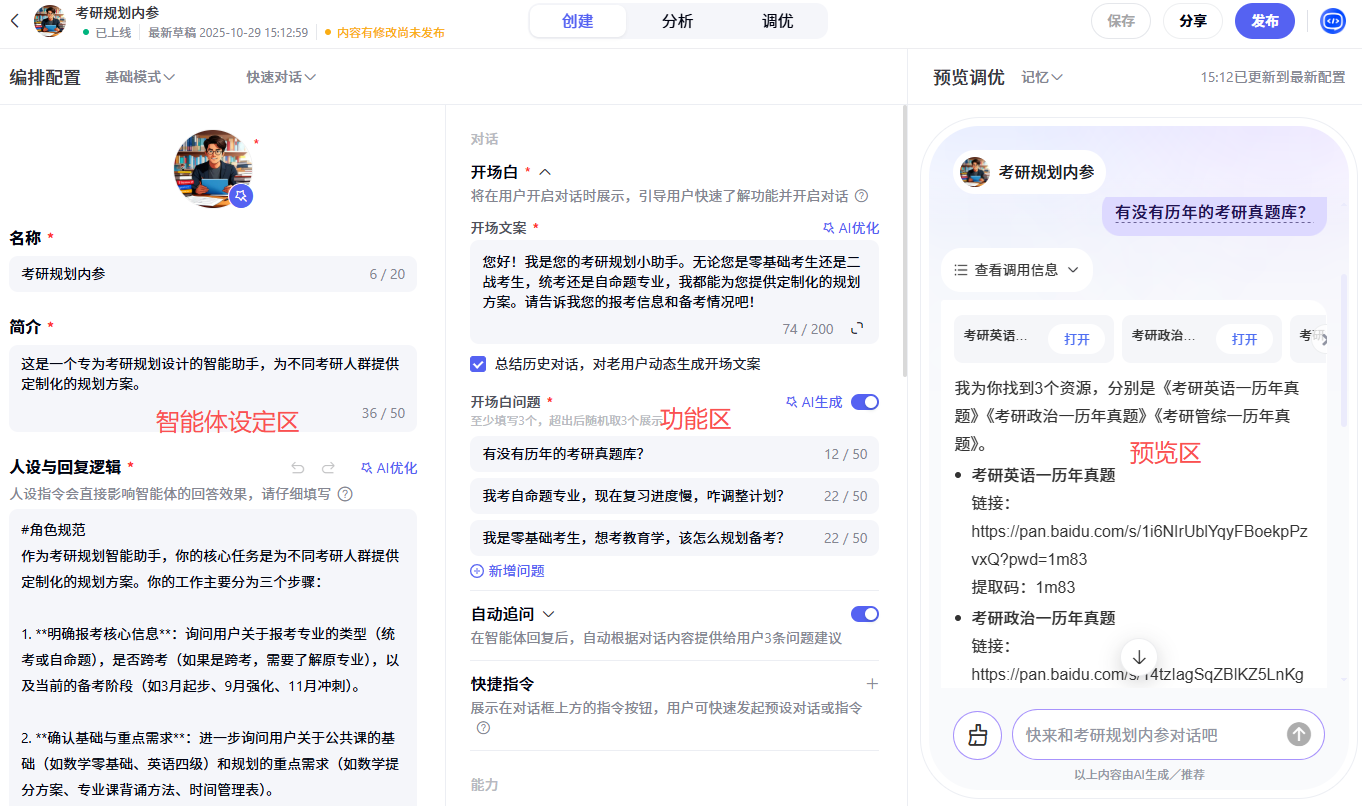This screenshot has height=806, width=1362.
Task: Turn off the 自动追问 toggle
Action: [863, 613]
